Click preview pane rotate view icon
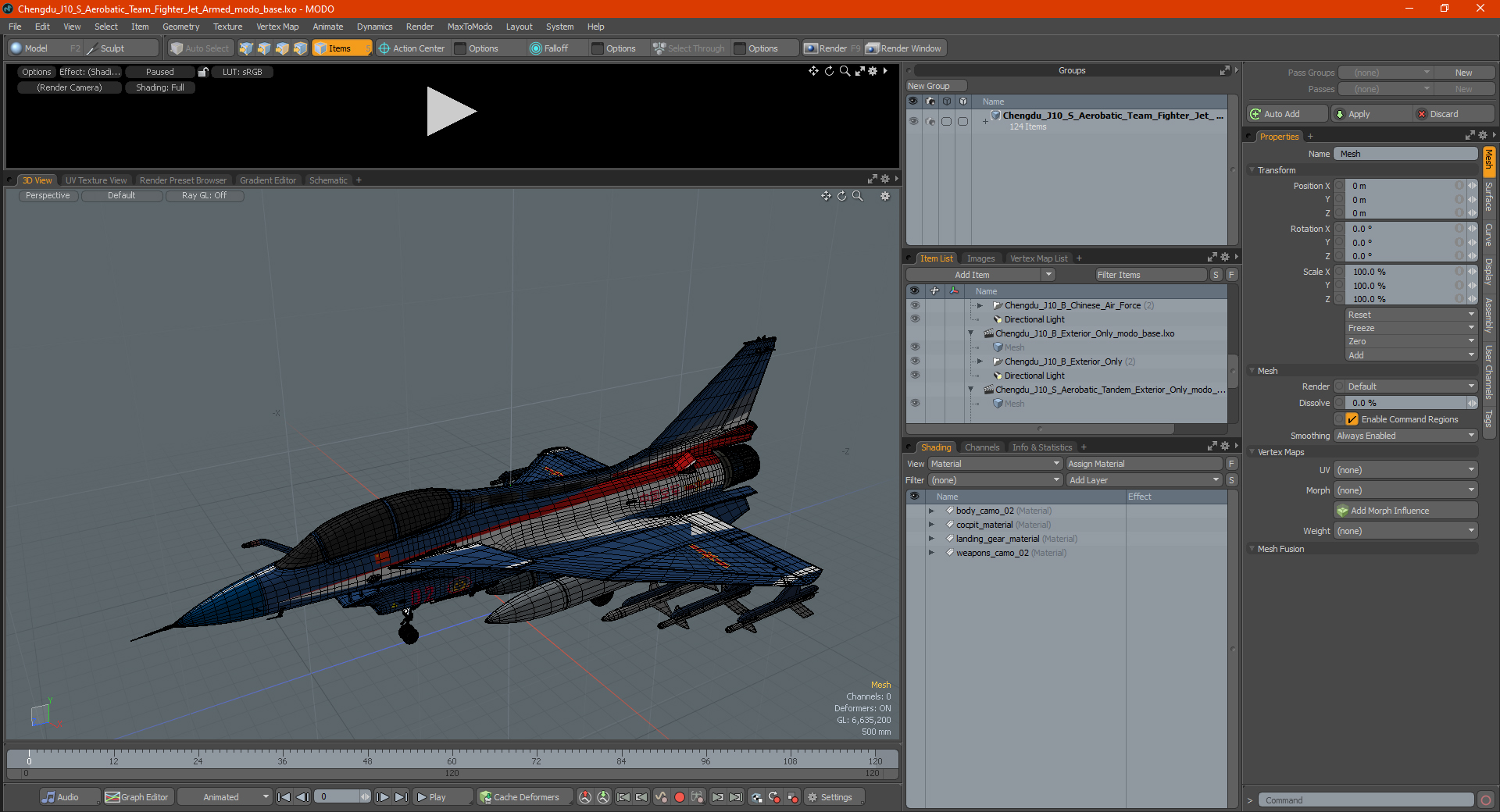 829,71
